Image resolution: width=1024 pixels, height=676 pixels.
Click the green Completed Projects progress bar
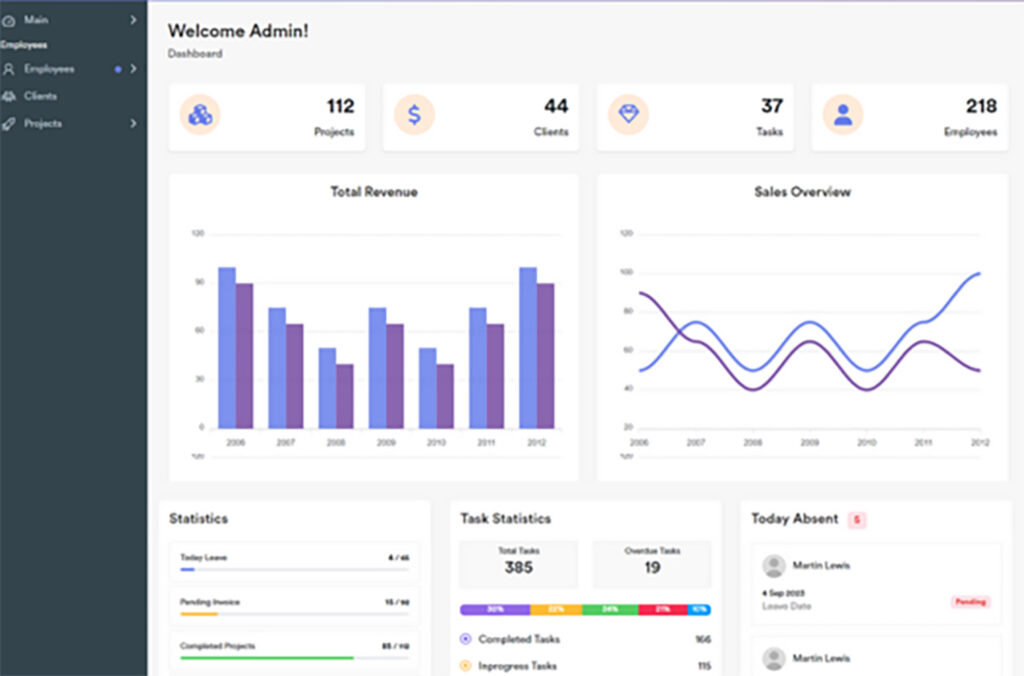point(266,658)
